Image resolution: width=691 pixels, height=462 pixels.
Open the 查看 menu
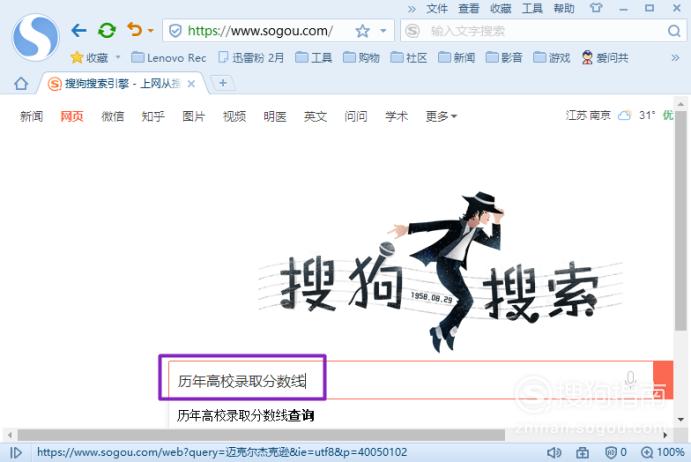(x=468, y=8)
